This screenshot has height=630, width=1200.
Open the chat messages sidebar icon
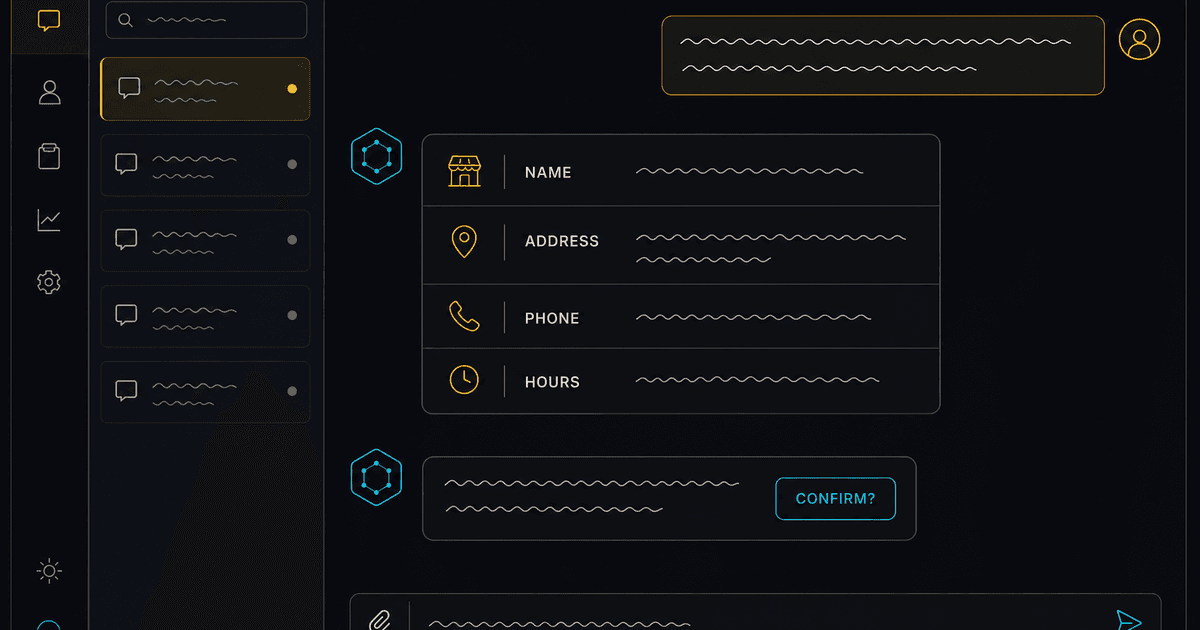click(49, 20)
